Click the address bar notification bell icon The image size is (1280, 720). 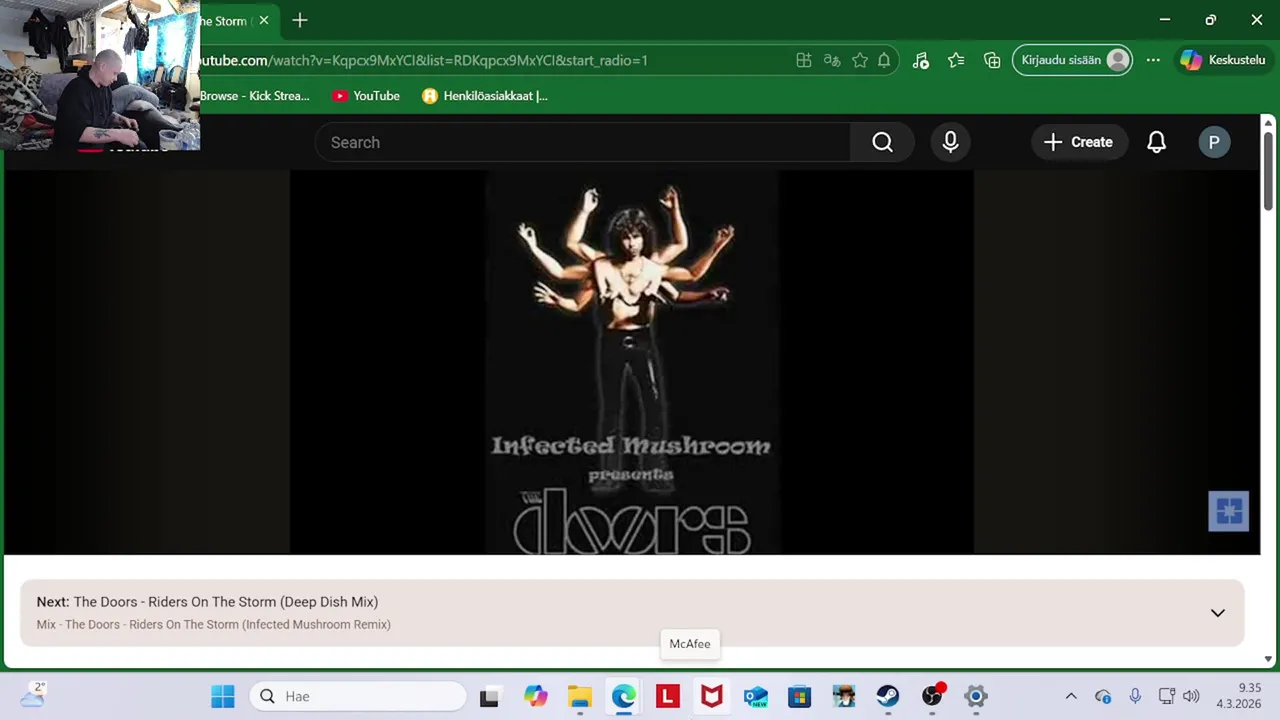point(884,60)
